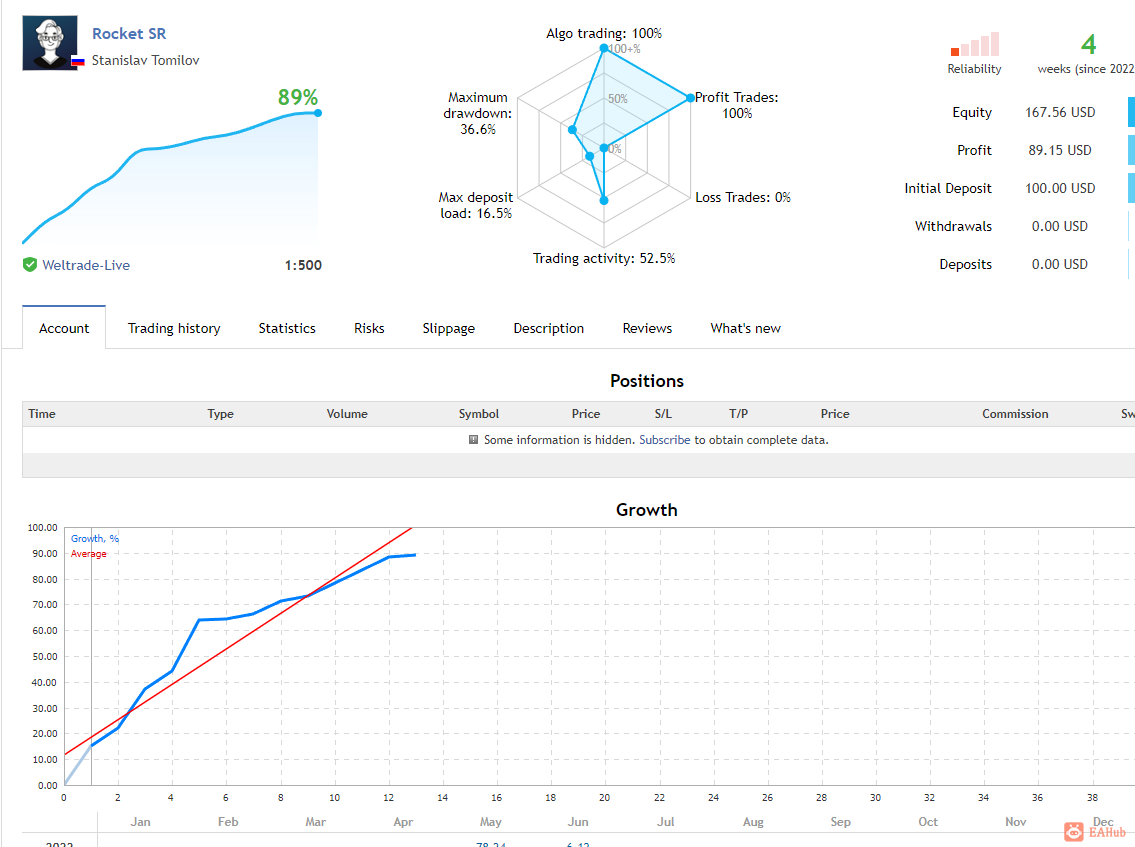The image size is (1135, 847).
Task: Click the Growth, % legend entry
Action: coord(95,539)
